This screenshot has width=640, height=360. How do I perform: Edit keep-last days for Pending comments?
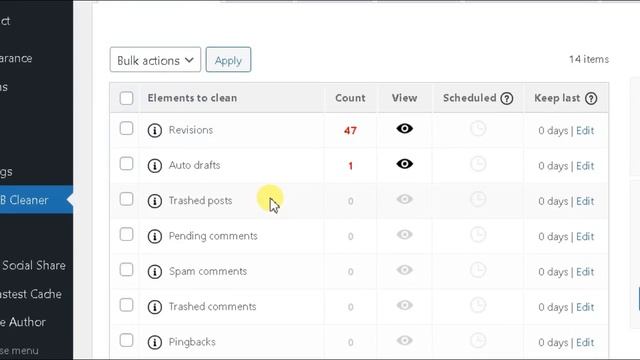point(585,236)
